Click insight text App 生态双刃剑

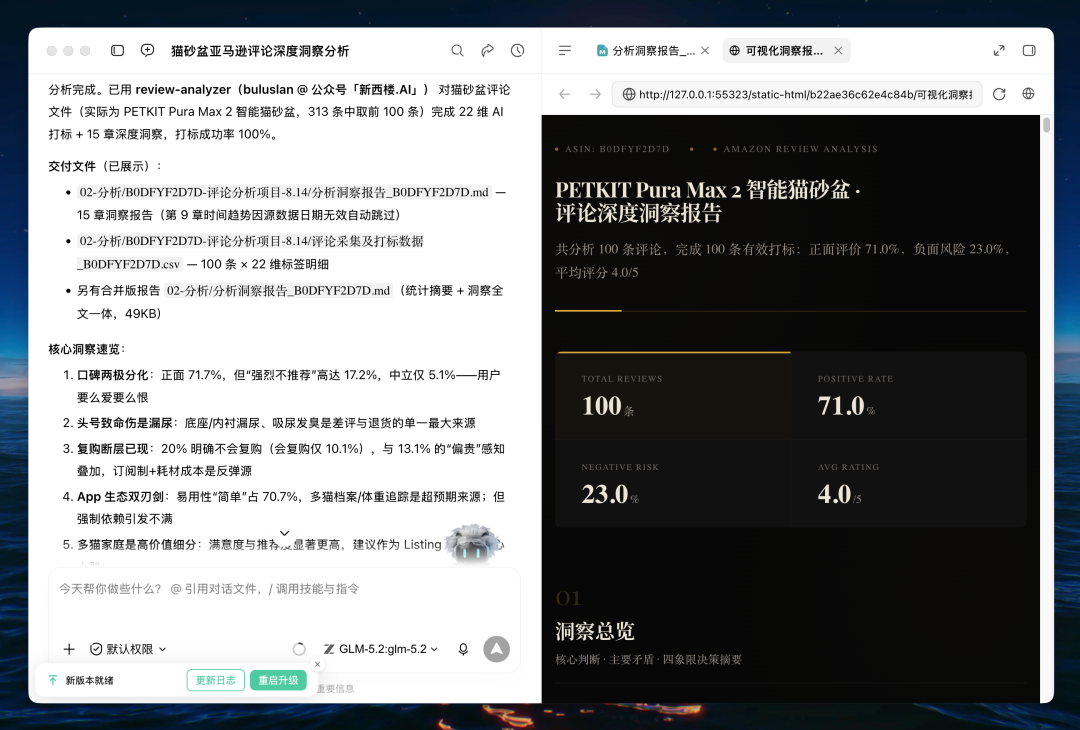pos(120,497)
